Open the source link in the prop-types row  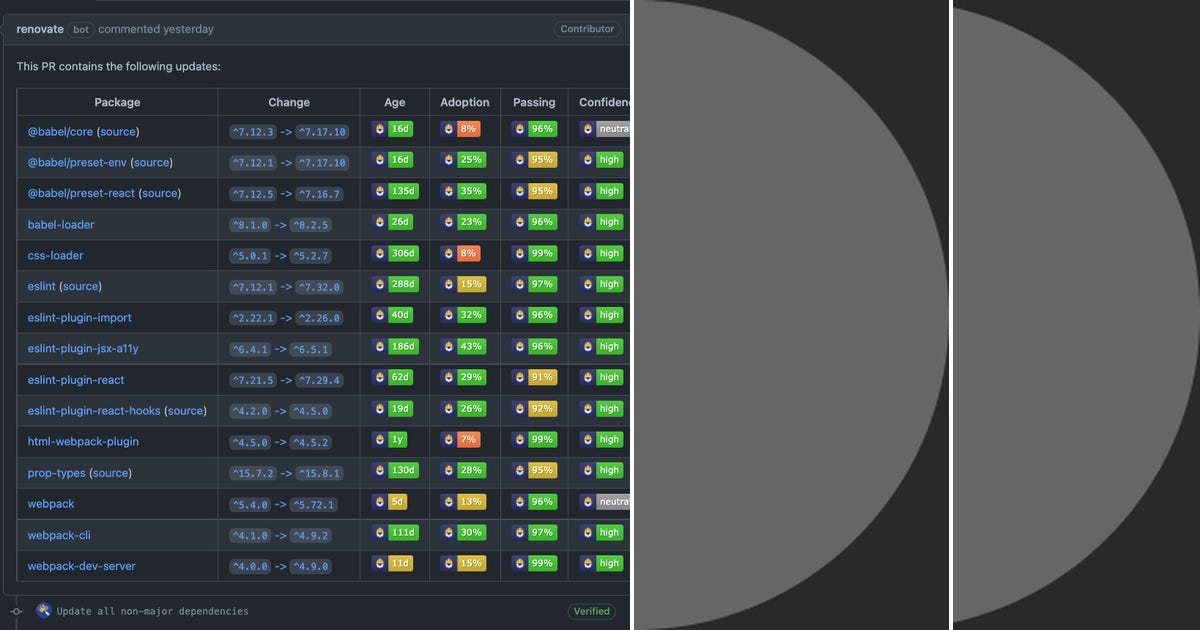pyautogui.click(x=110, y=473)
